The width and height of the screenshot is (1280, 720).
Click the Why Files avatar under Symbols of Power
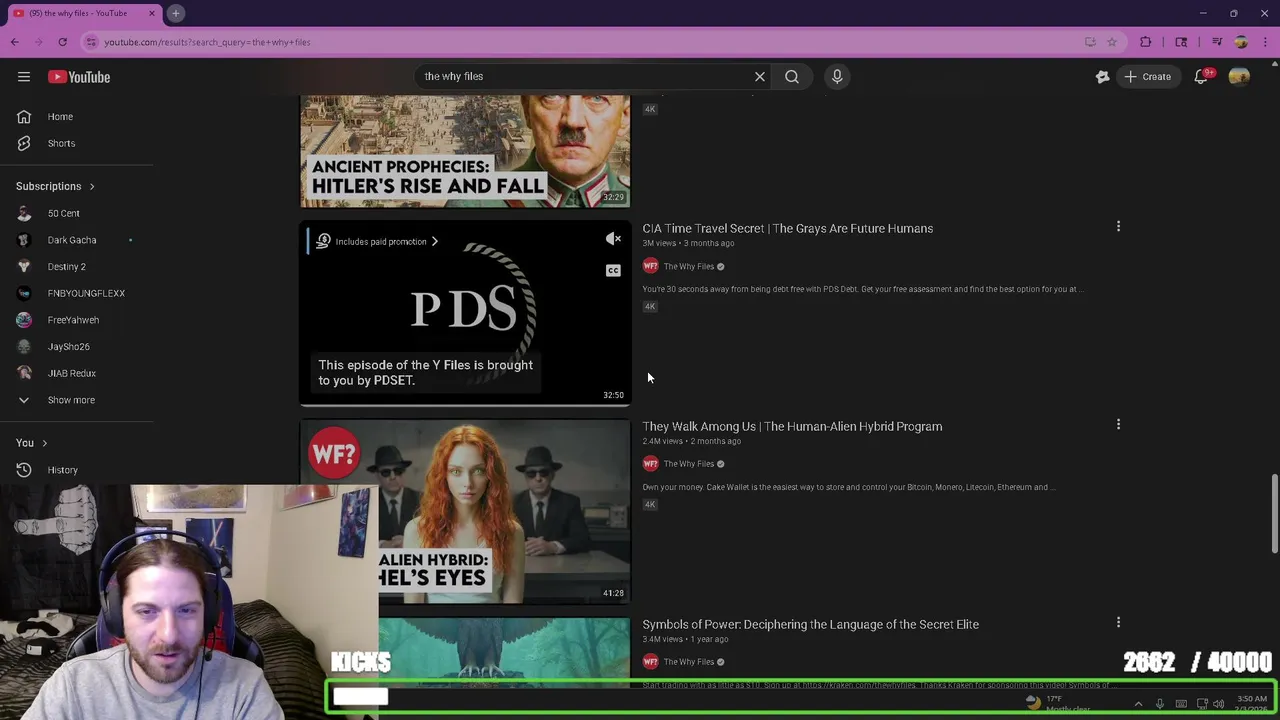[x=650, y=662]
